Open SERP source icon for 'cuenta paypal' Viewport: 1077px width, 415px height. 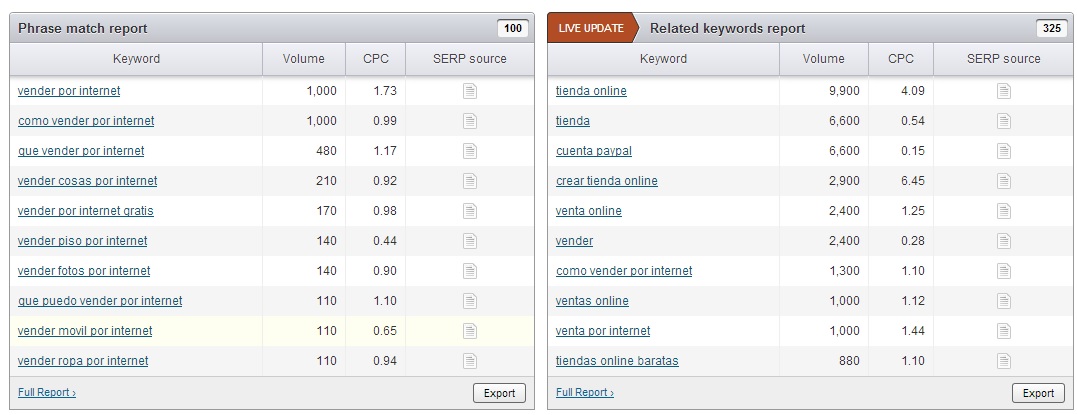pos(1004,150)
